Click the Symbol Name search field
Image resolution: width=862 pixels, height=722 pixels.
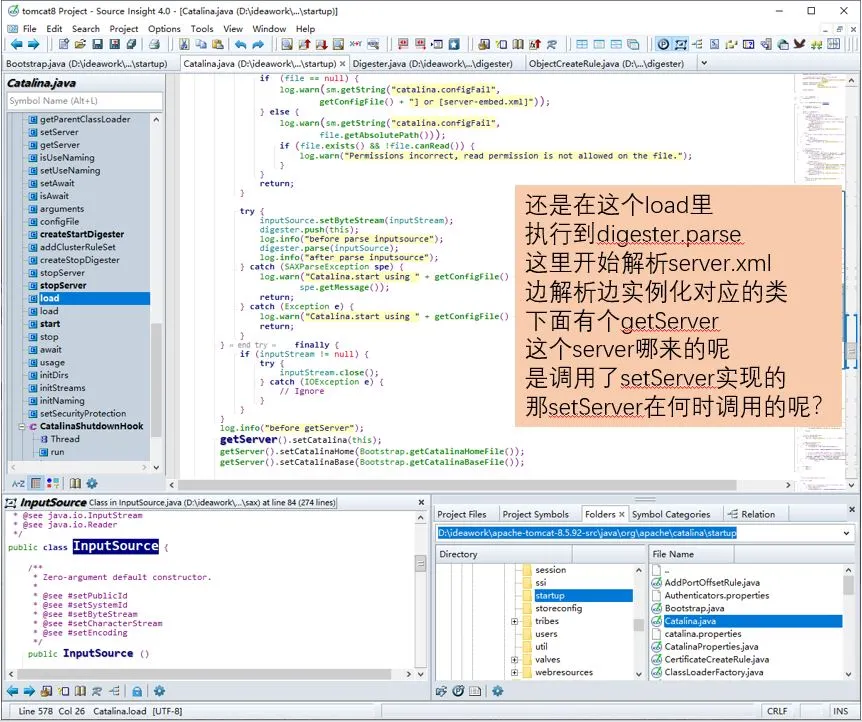click(85, 101)
